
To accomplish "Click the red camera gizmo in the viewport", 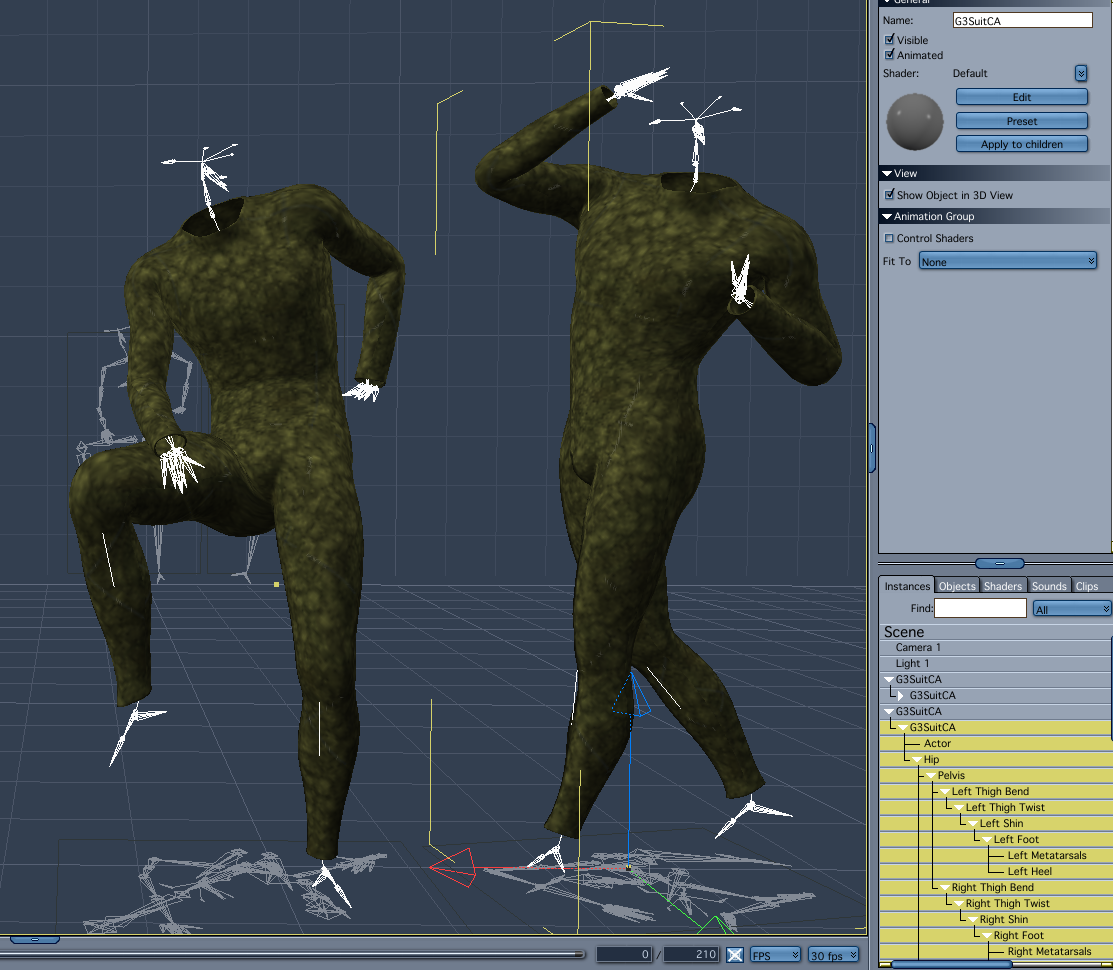I will [454, 867].
